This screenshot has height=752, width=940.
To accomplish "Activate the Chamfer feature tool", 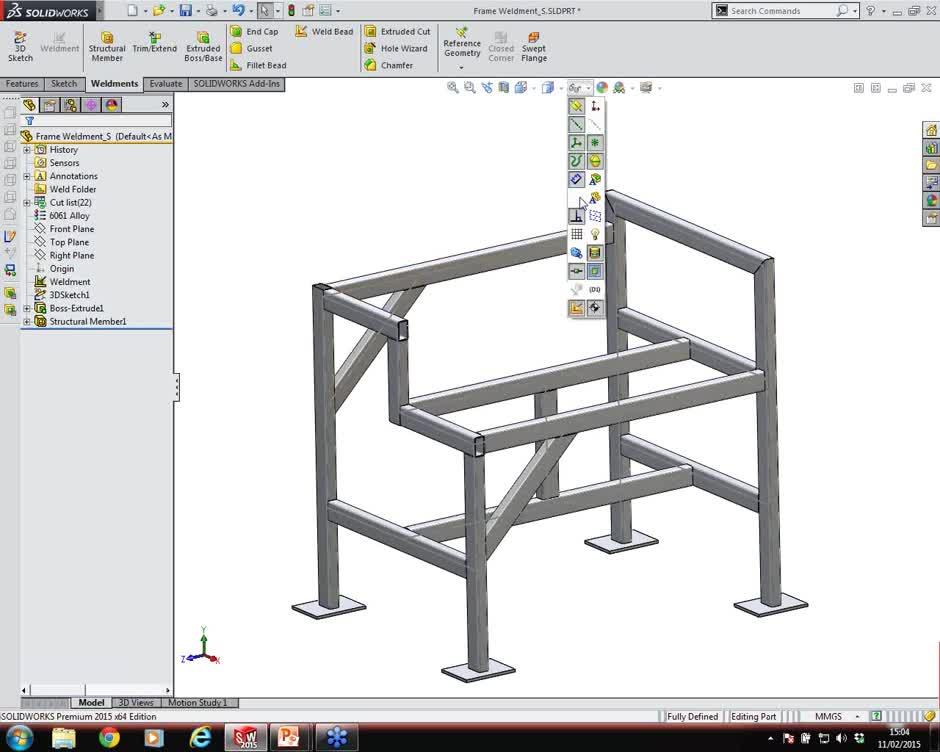I will [x=396, y=64].
